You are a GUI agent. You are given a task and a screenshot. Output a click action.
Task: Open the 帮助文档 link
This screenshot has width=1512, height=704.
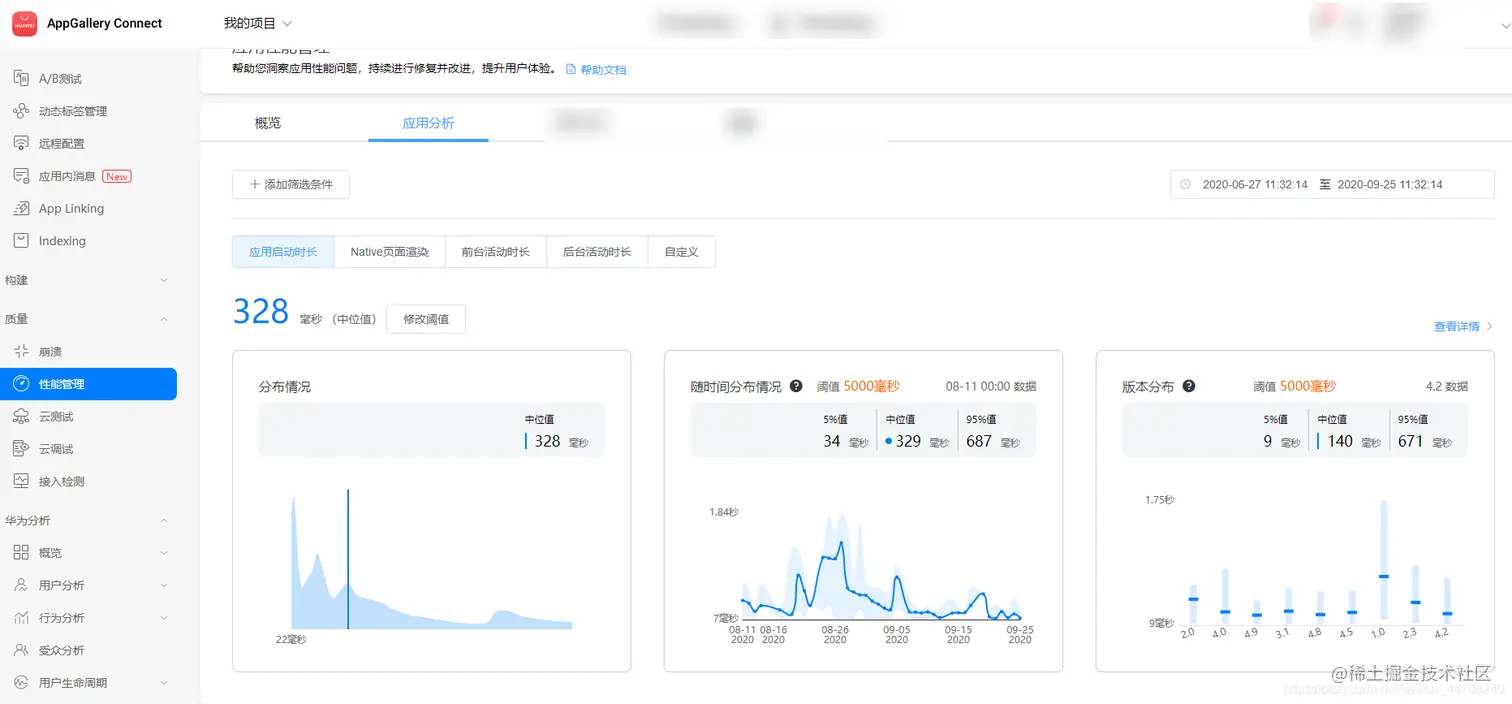(601, 70)
